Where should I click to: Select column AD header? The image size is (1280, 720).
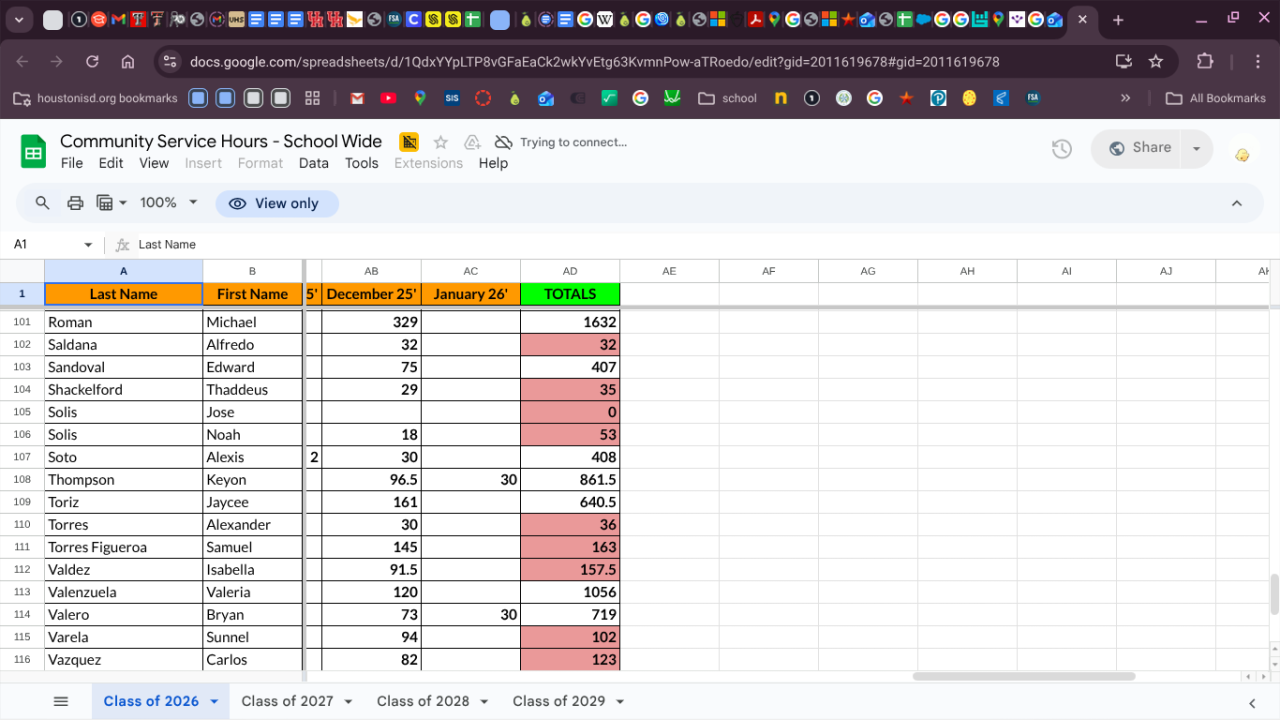click(x=570, y=271)
